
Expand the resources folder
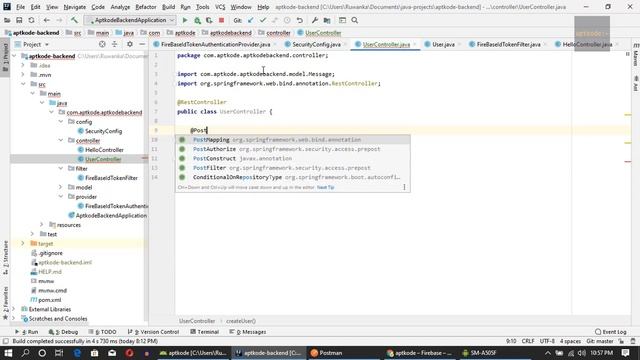click(x=42, y=225)
